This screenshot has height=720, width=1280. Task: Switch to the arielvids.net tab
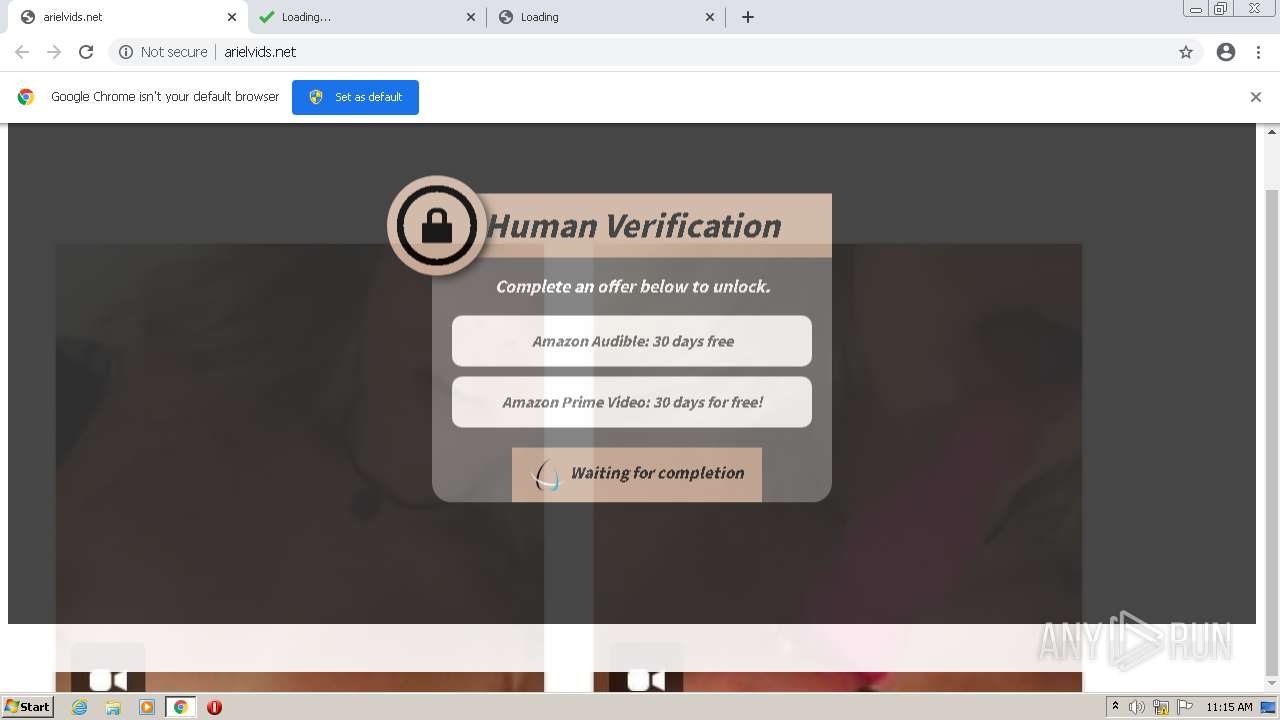(127, 17)
